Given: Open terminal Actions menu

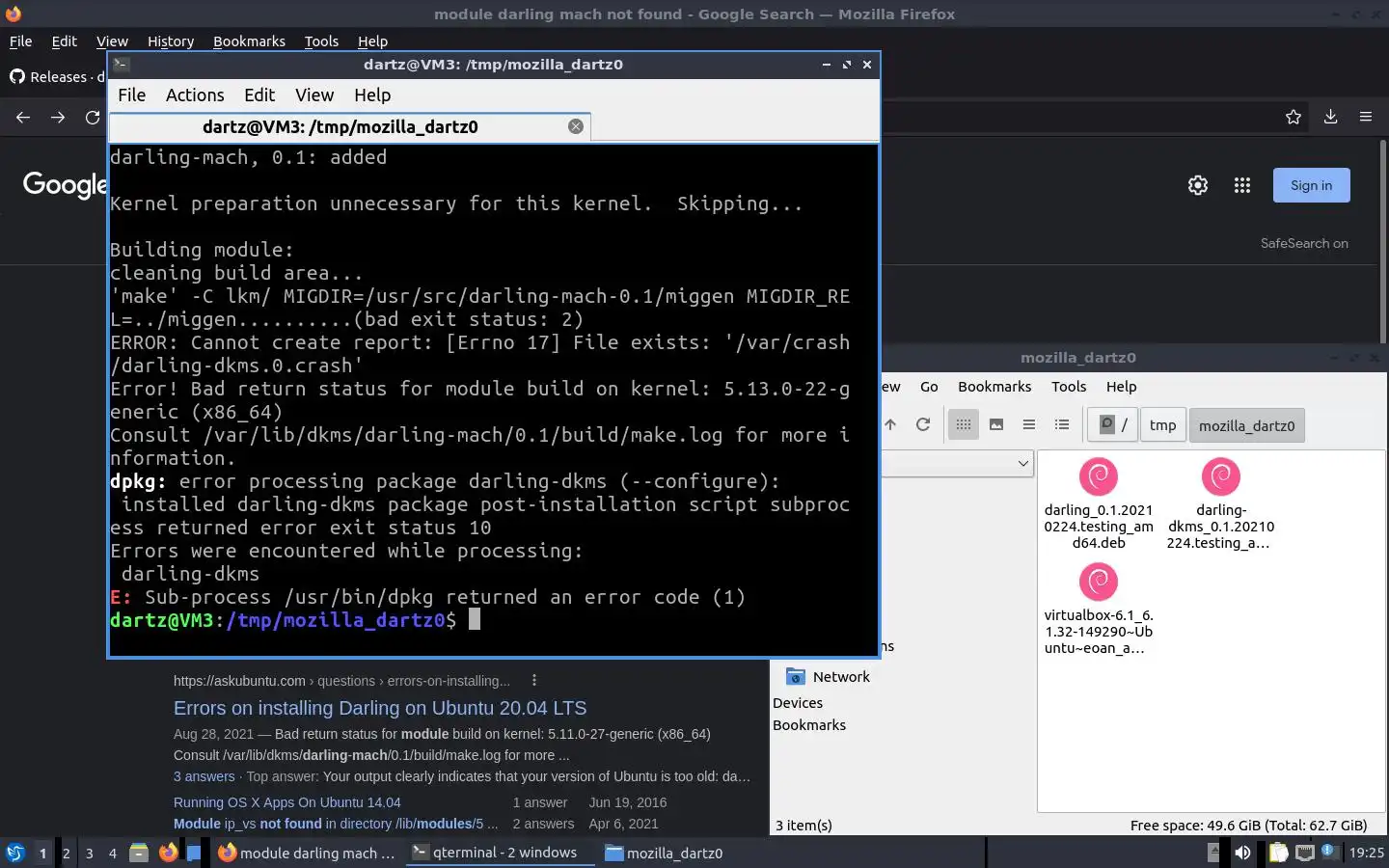Looking at the screenshot, I should tap(195, 95).
